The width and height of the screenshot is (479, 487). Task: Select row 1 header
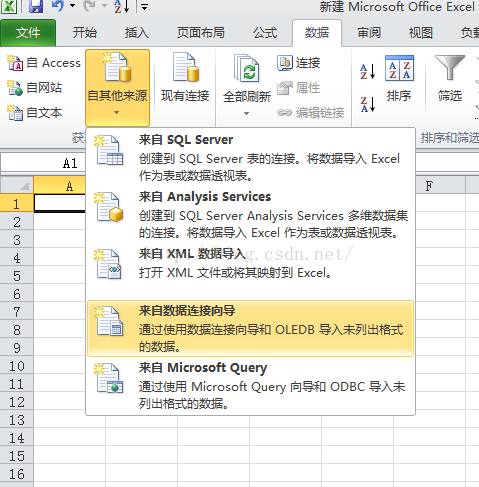click(x=17, y=203)
